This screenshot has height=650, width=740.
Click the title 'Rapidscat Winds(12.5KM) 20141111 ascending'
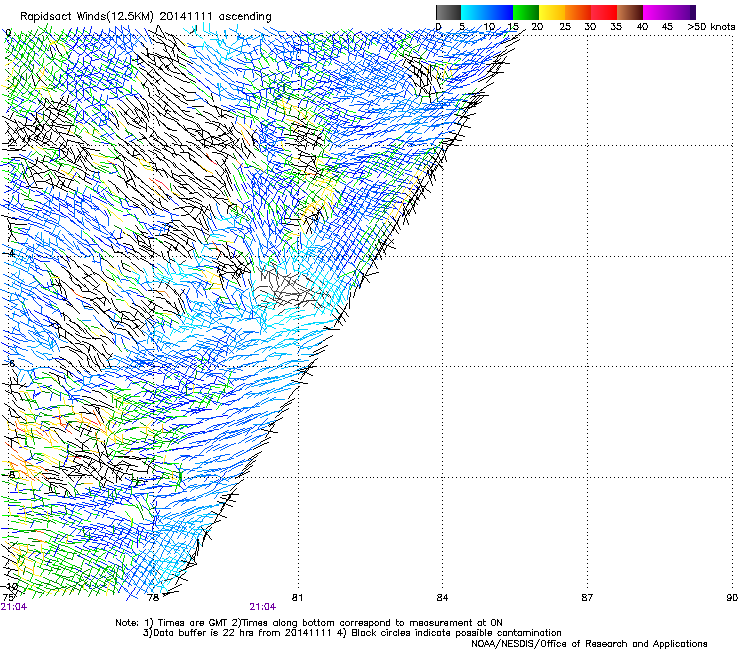(146, 16)
